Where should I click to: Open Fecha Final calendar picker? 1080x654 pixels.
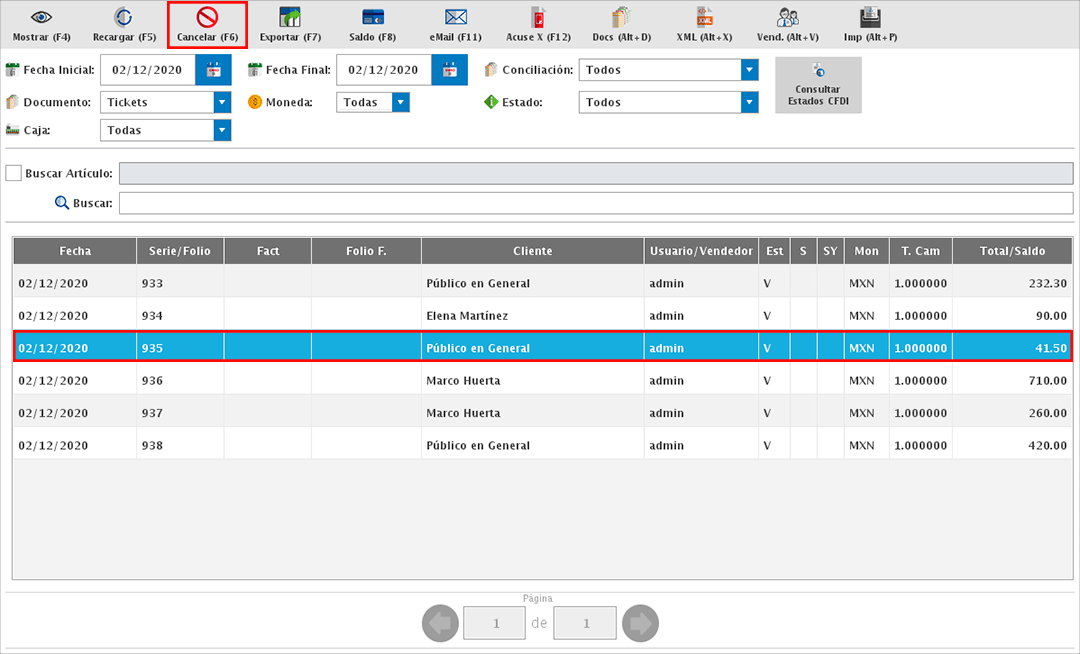(x=449, y=70)
